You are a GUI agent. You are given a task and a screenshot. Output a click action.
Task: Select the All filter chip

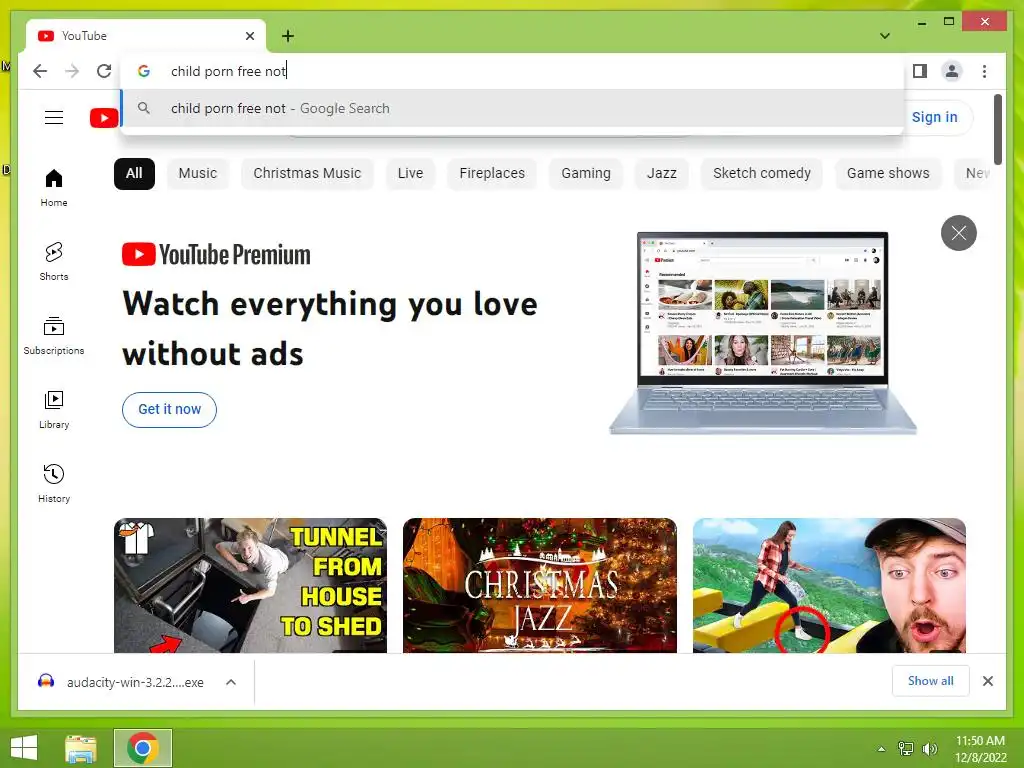click(x=134, y=174)
